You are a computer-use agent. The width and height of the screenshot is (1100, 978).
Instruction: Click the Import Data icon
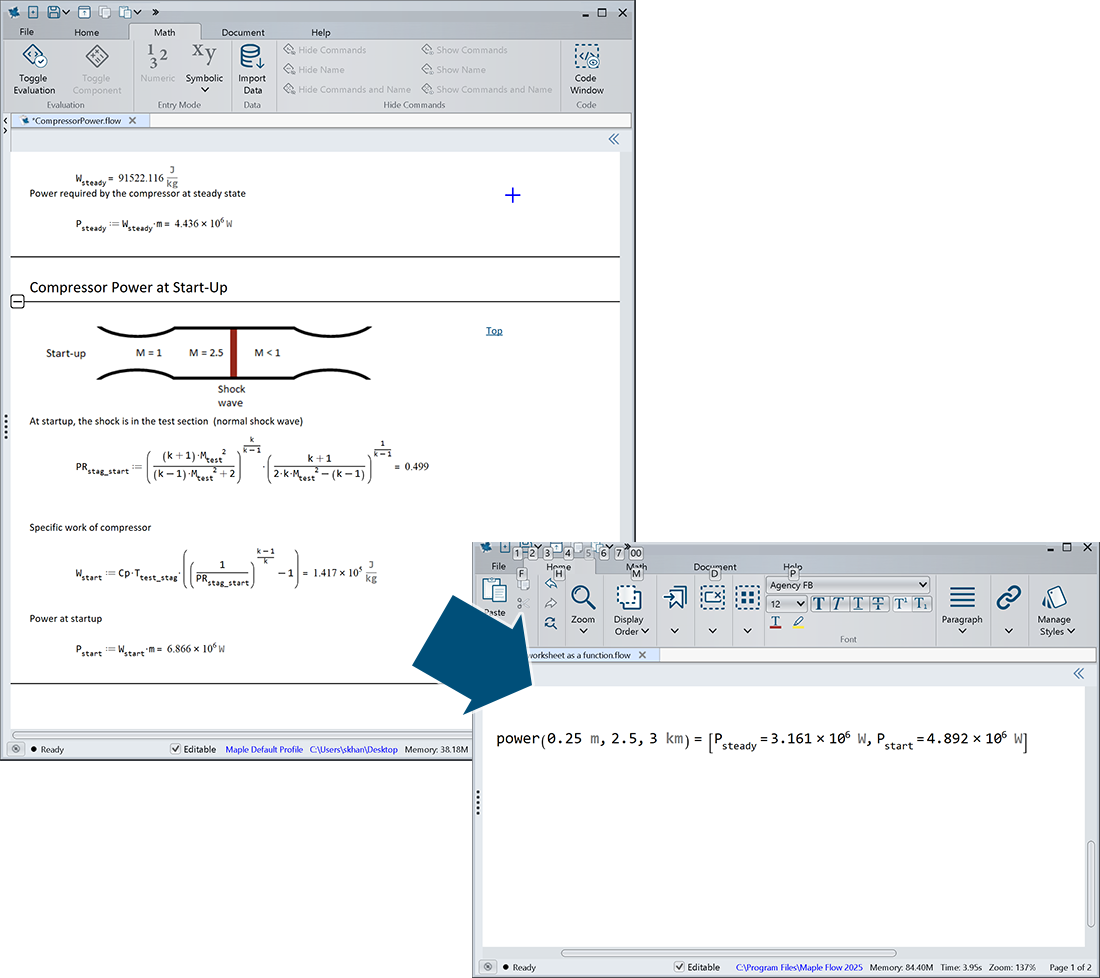coord(252,57)
